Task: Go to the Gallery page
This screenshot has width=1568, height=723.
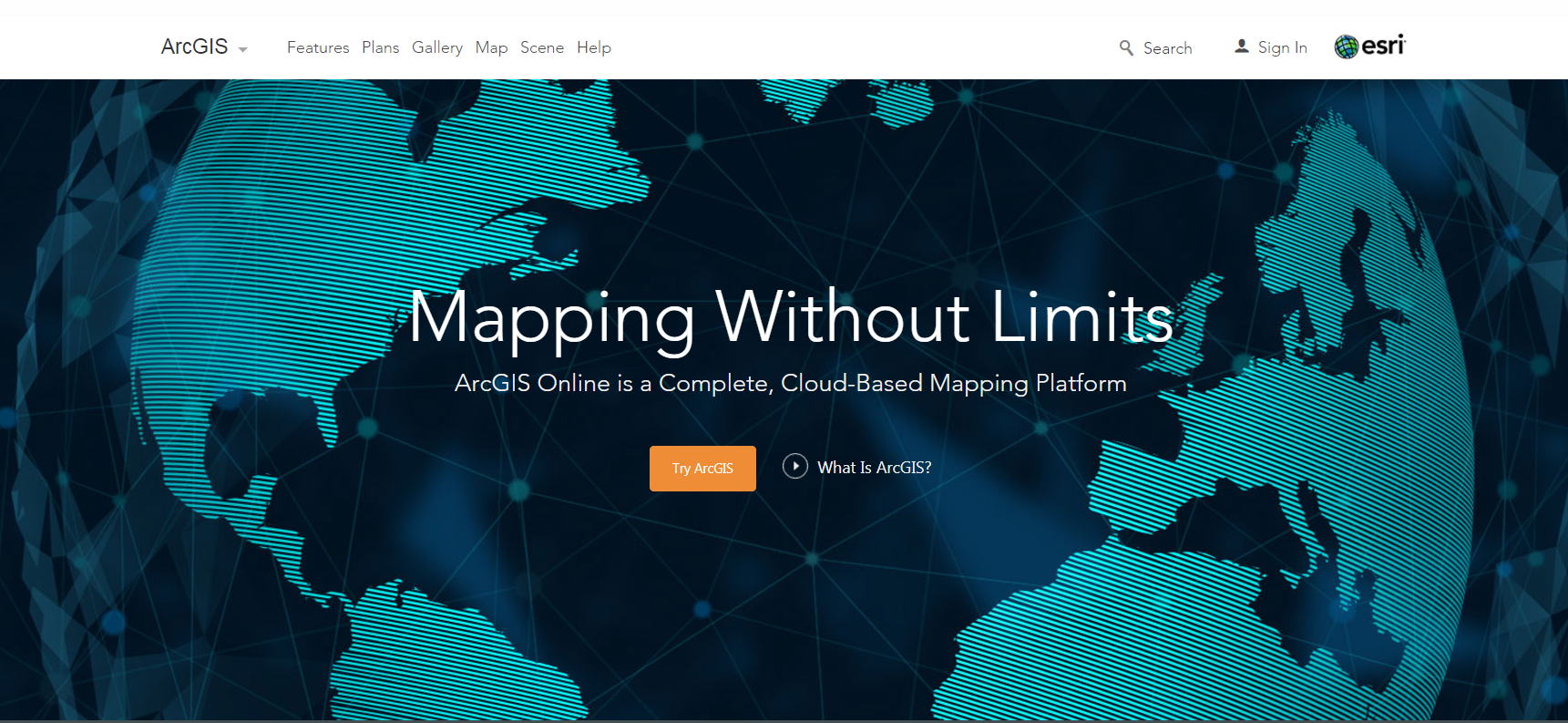Action: (x=437, y=47)
